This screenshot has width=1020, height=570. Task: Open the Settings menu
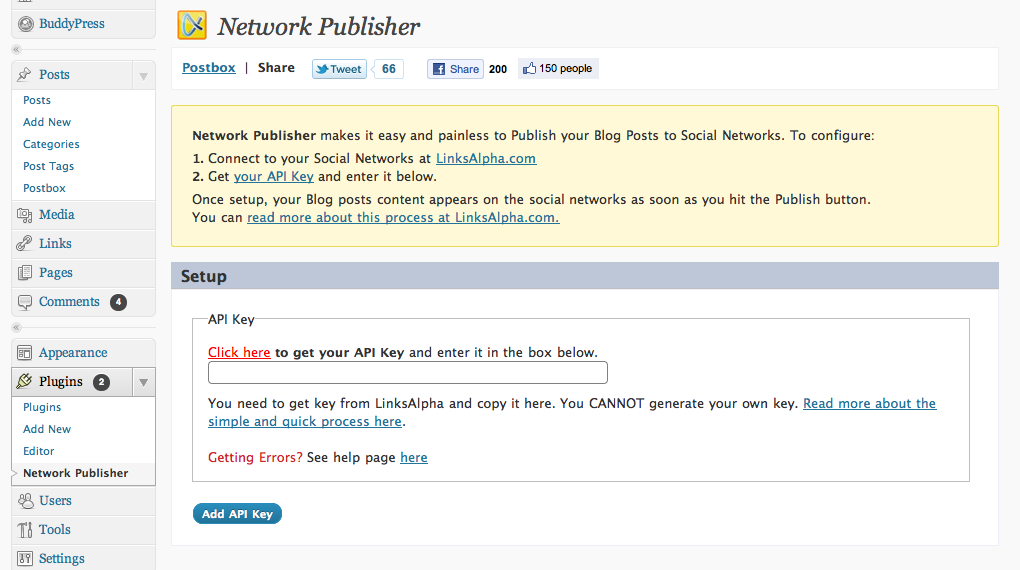62,558
